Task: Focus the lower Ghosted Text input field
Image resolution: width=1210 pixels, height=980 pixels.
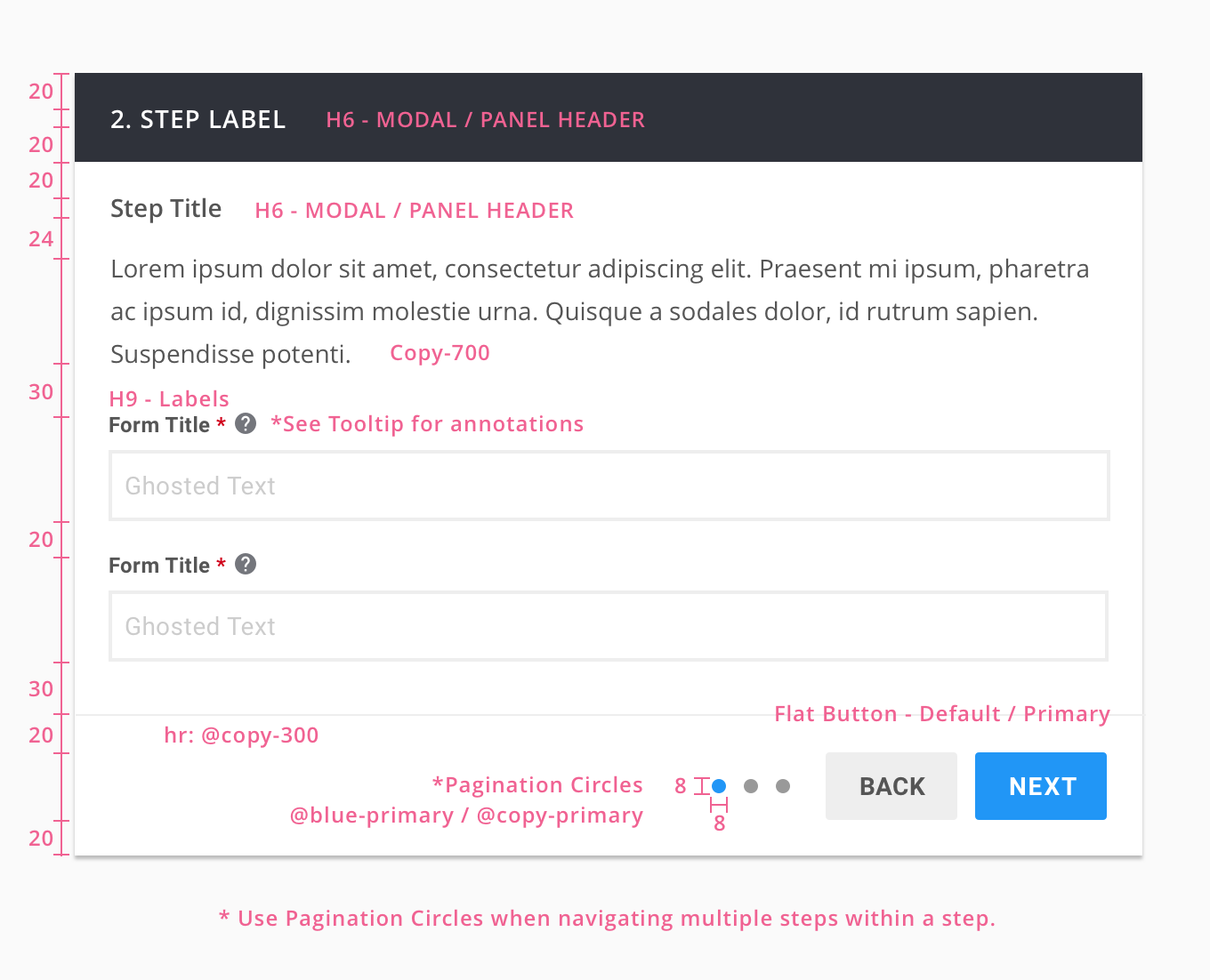Action: pyautogui.click(x=609, y=626)
